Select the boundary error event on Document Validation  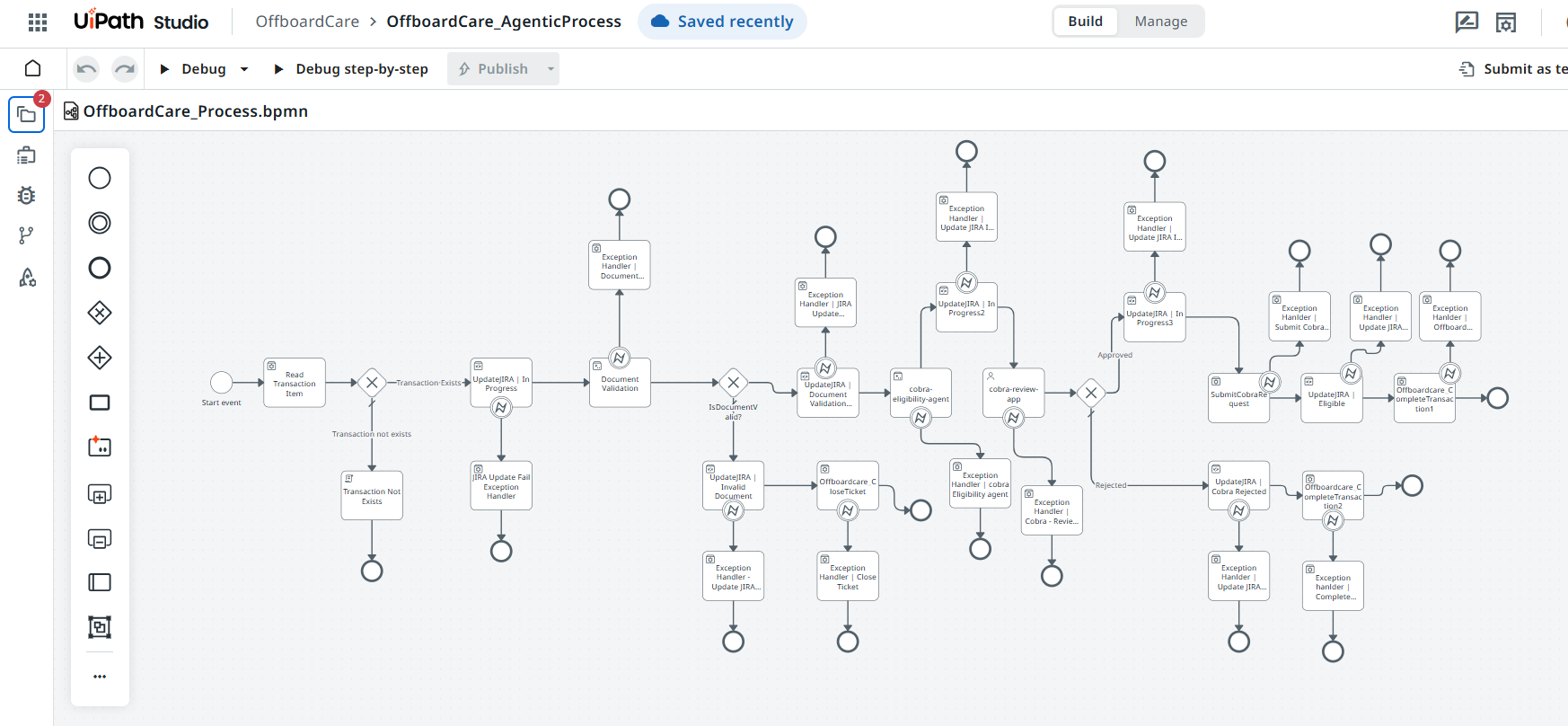[620, 358]
